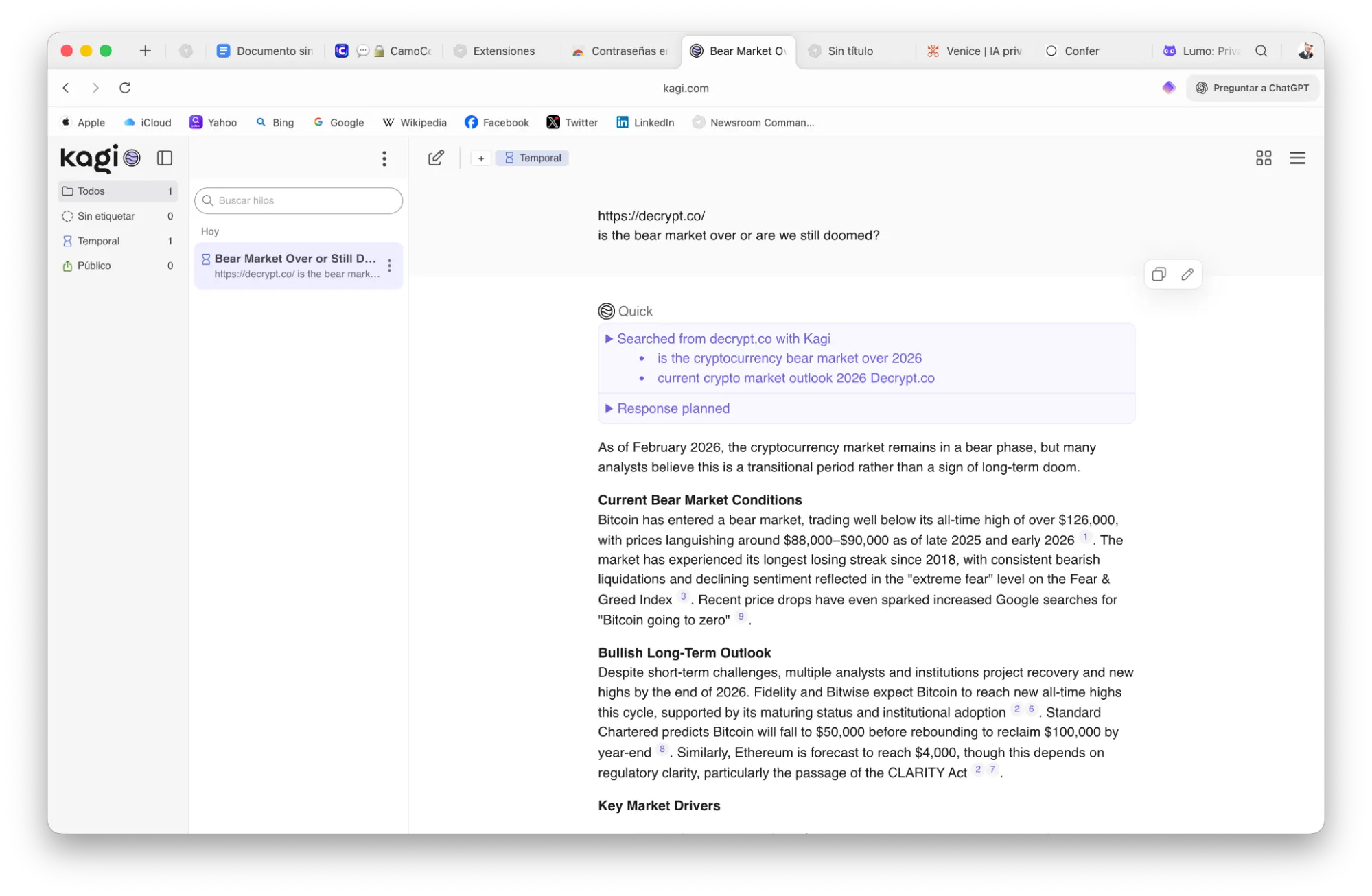Open grid view icon at top right

pos(1263,158)
